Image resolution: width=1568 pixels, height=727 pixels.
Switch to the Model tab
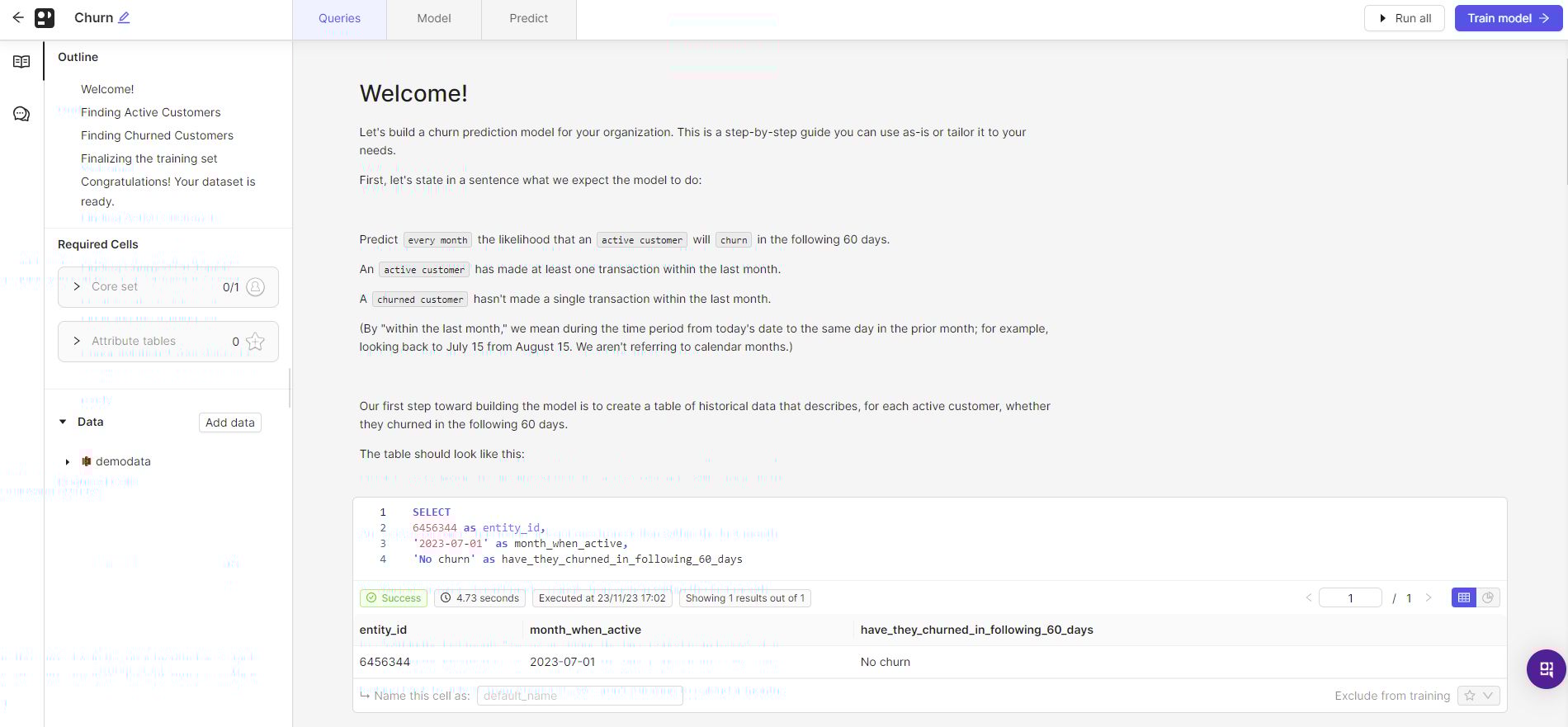434,18
